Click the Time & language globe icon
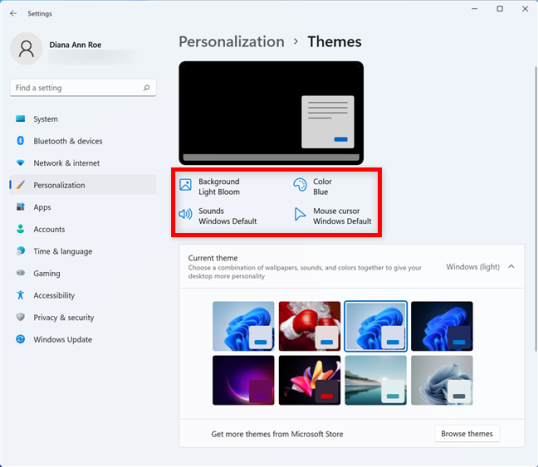This screenshot has width=538, height=467. click(x=21, y=251)
